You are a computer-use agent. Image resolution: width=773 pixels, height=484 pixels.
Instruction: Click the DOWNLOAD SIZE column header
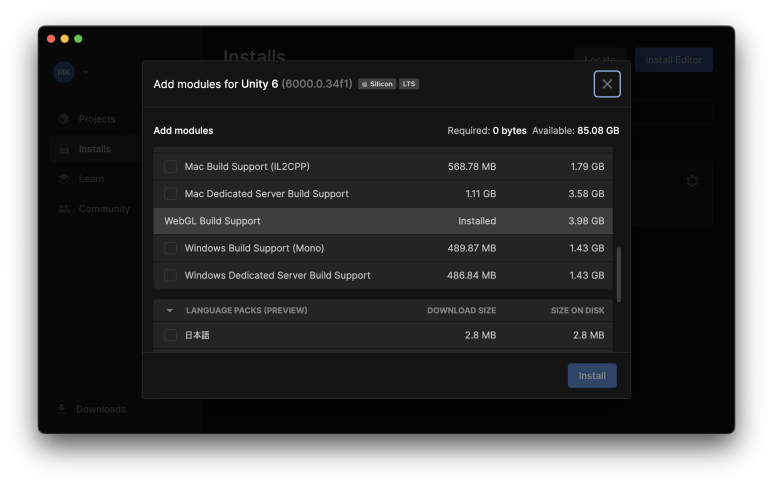(461, 311)
